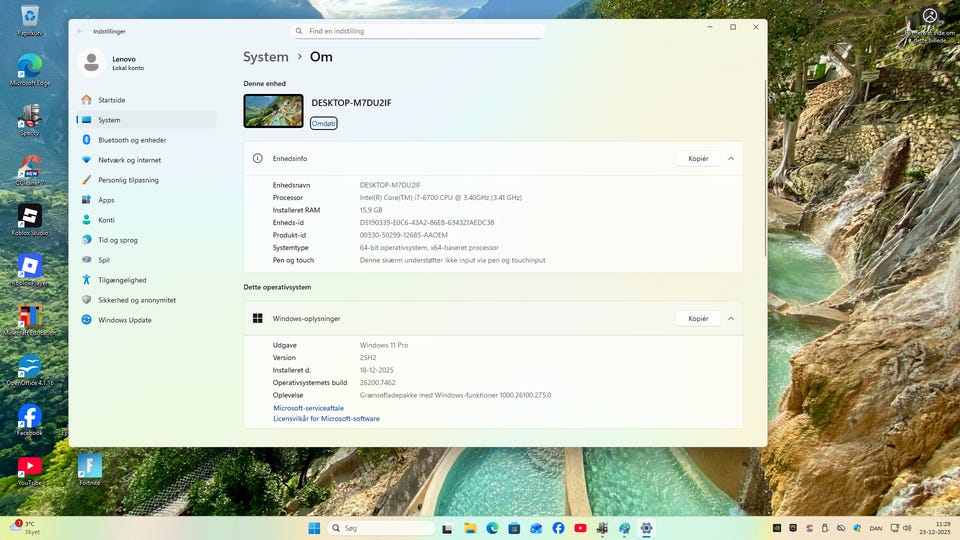
Task: Click the Windows Start button on the taskbar
Action: 314,528
